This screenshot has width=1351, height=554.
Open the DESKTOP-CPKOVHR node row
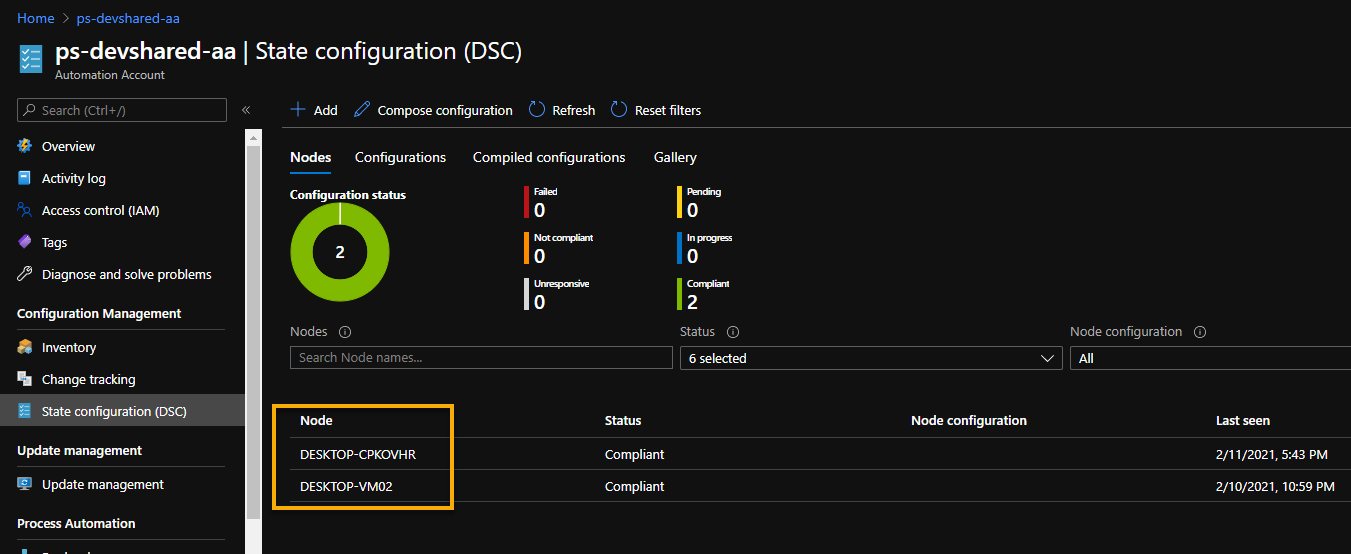358,454
